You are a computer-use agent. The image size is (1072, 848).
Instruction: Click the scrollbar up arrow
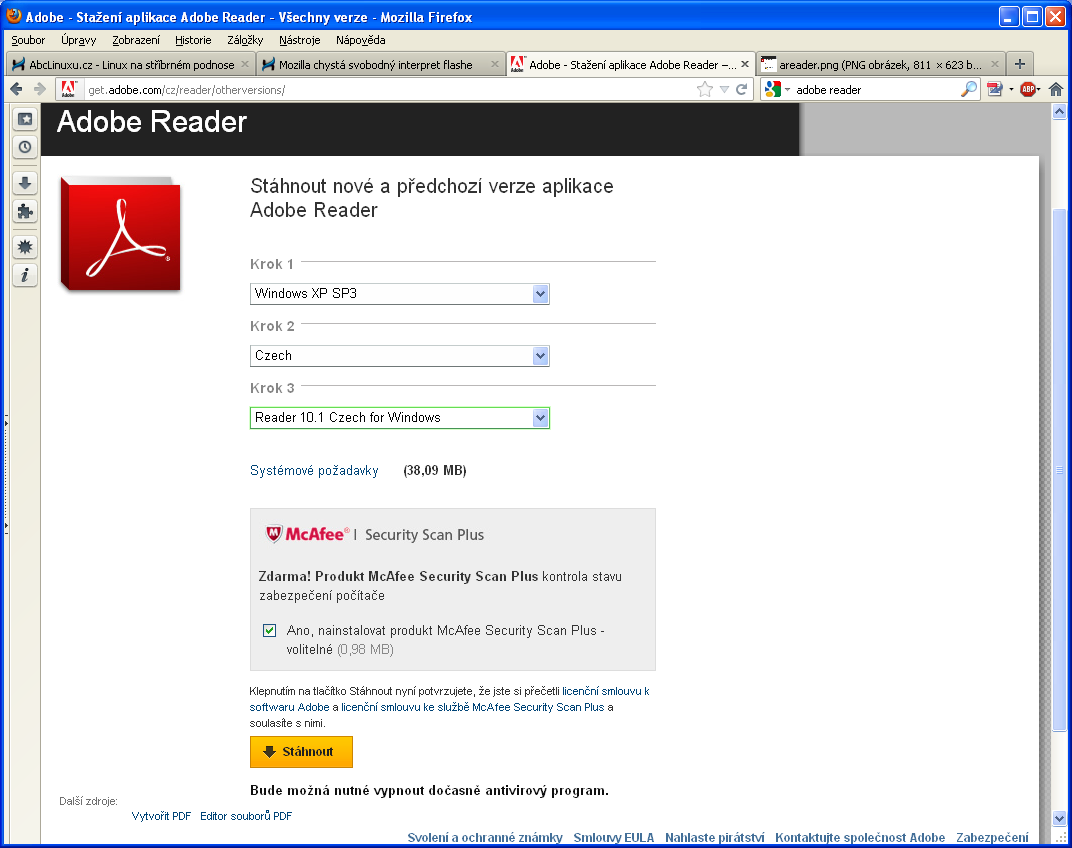tap(1059, 111)
